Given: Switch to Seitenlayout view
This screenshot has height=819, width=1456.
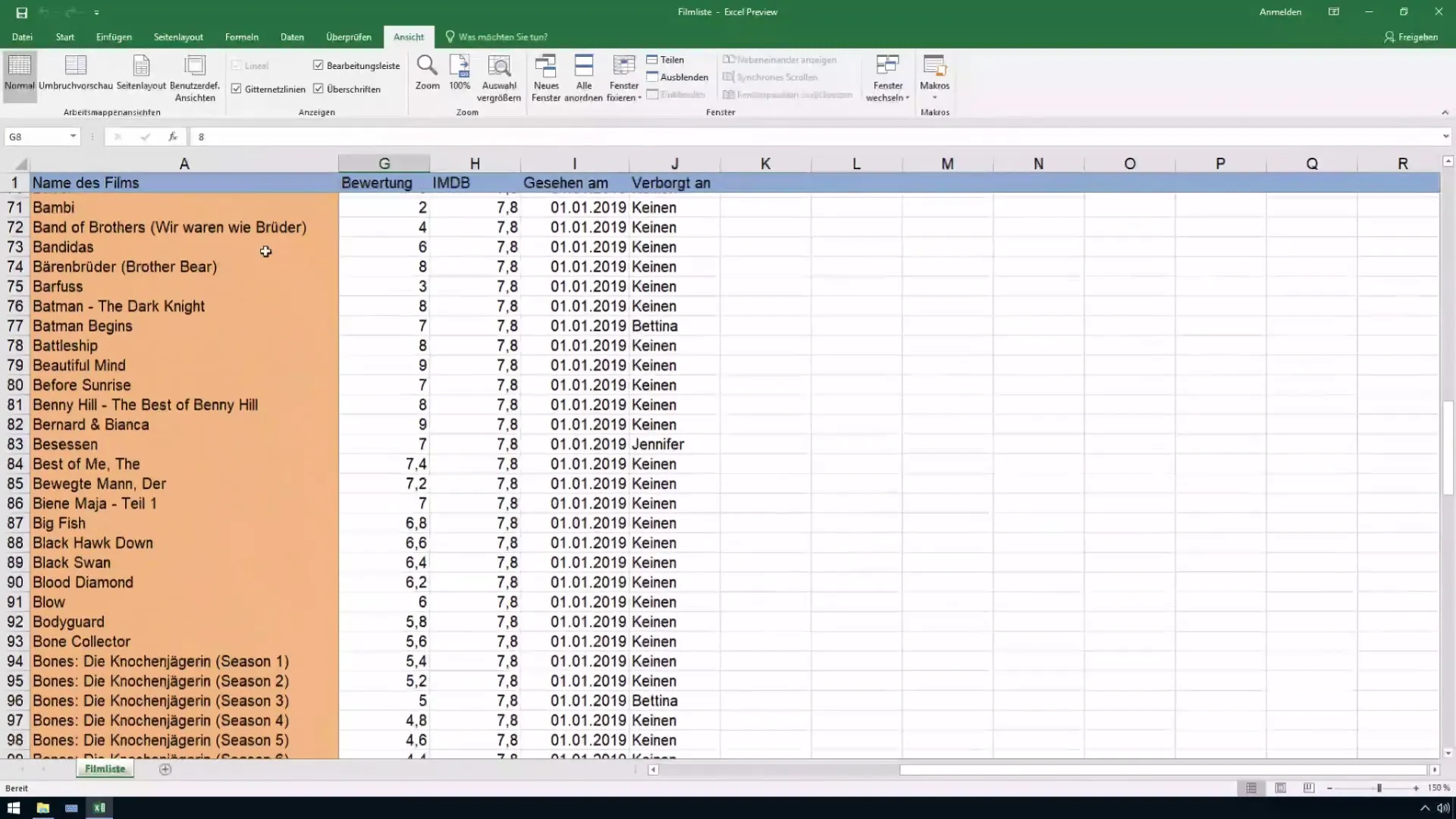Looking at the screenshot, I should click(x=141, y=74).
